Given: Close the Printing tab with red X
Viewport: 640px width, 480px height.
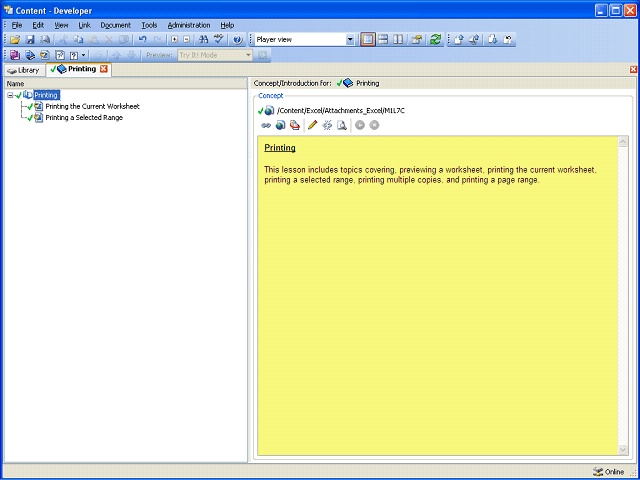Looking at the screenshot, I should pos(104,69).
